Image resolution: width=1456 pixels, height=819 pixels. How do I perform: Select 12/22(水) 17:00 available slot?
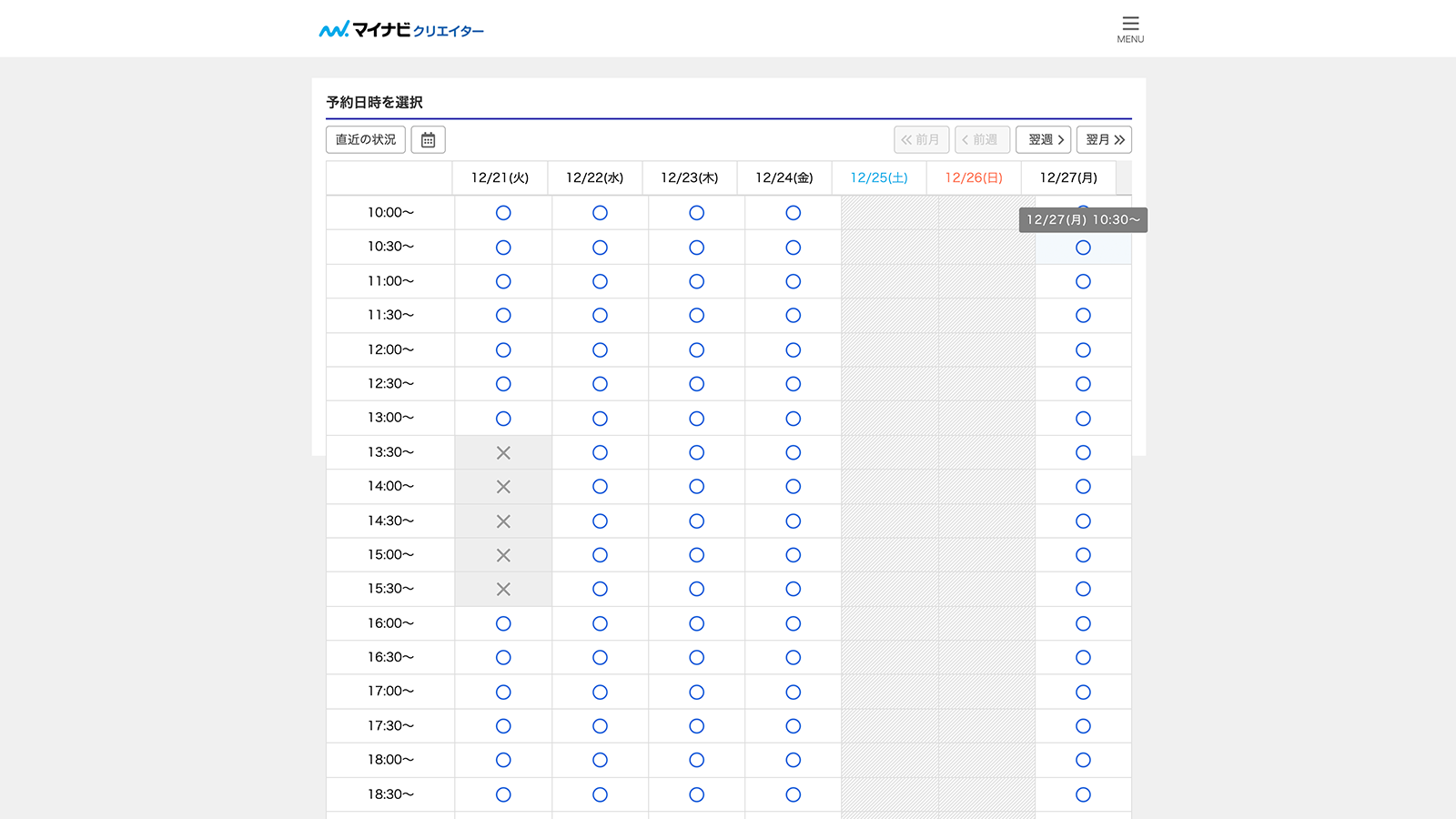click(x=600, y=693)
